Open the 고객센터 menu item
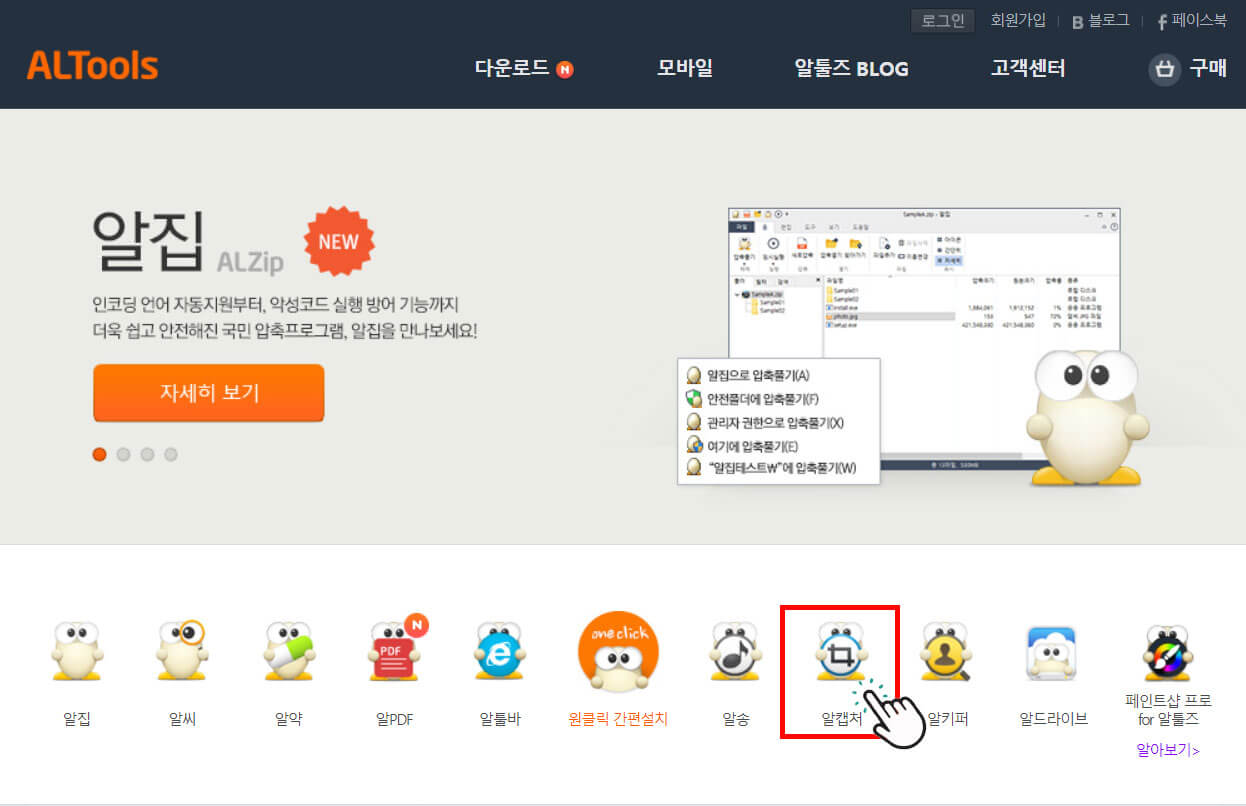1246x806 pixels. click(1027, 70)
